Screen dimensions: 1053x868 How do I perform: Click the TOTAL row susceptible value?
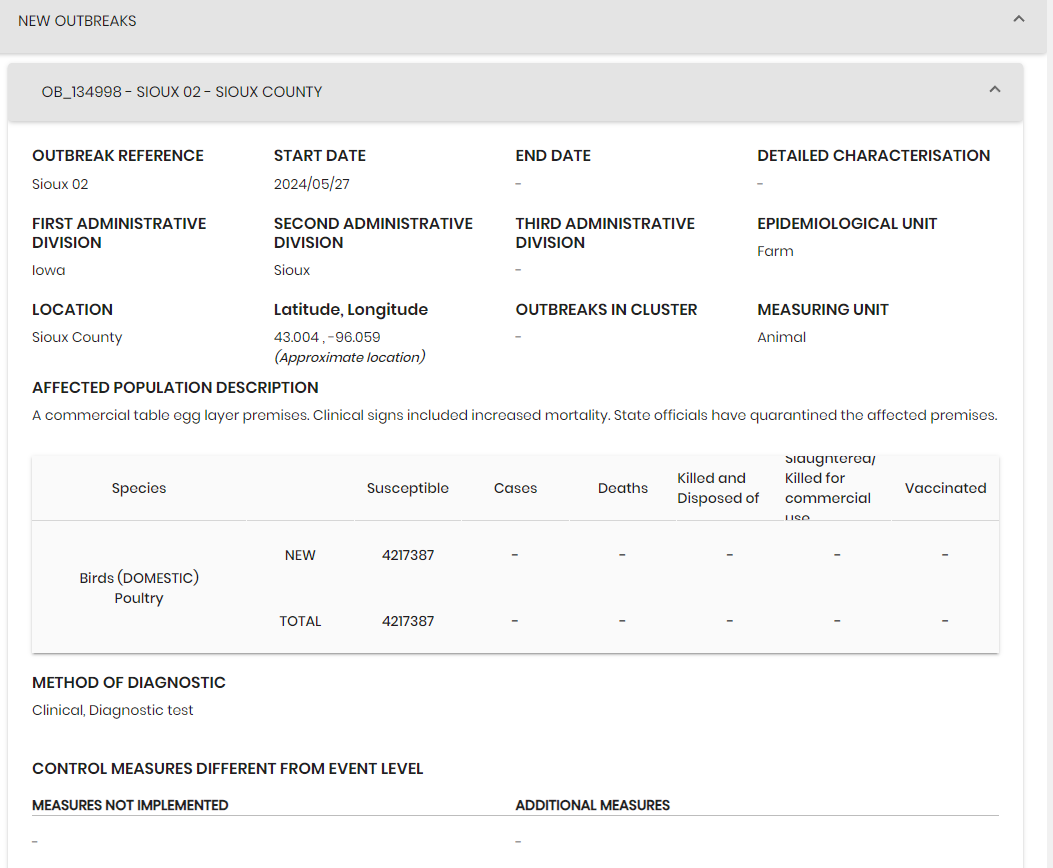(408, 621)
